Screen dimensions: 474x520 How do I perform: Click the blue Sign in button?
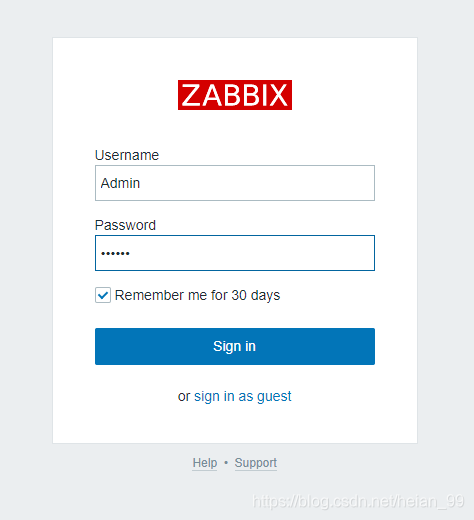235,346
